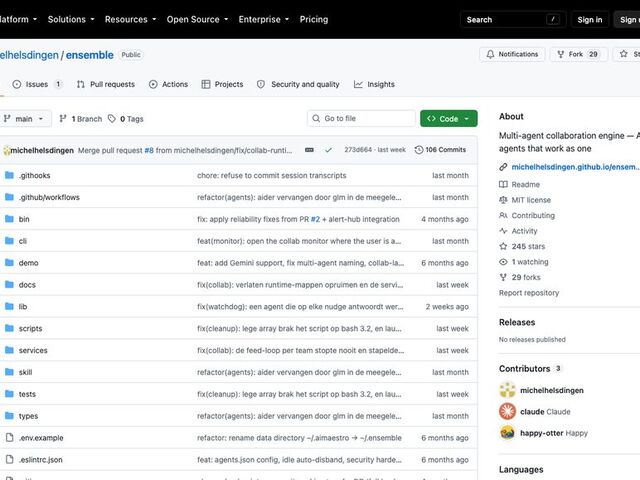Open the services folder
Viewport: 640px width, 480px height.
[x=33, y=350]
